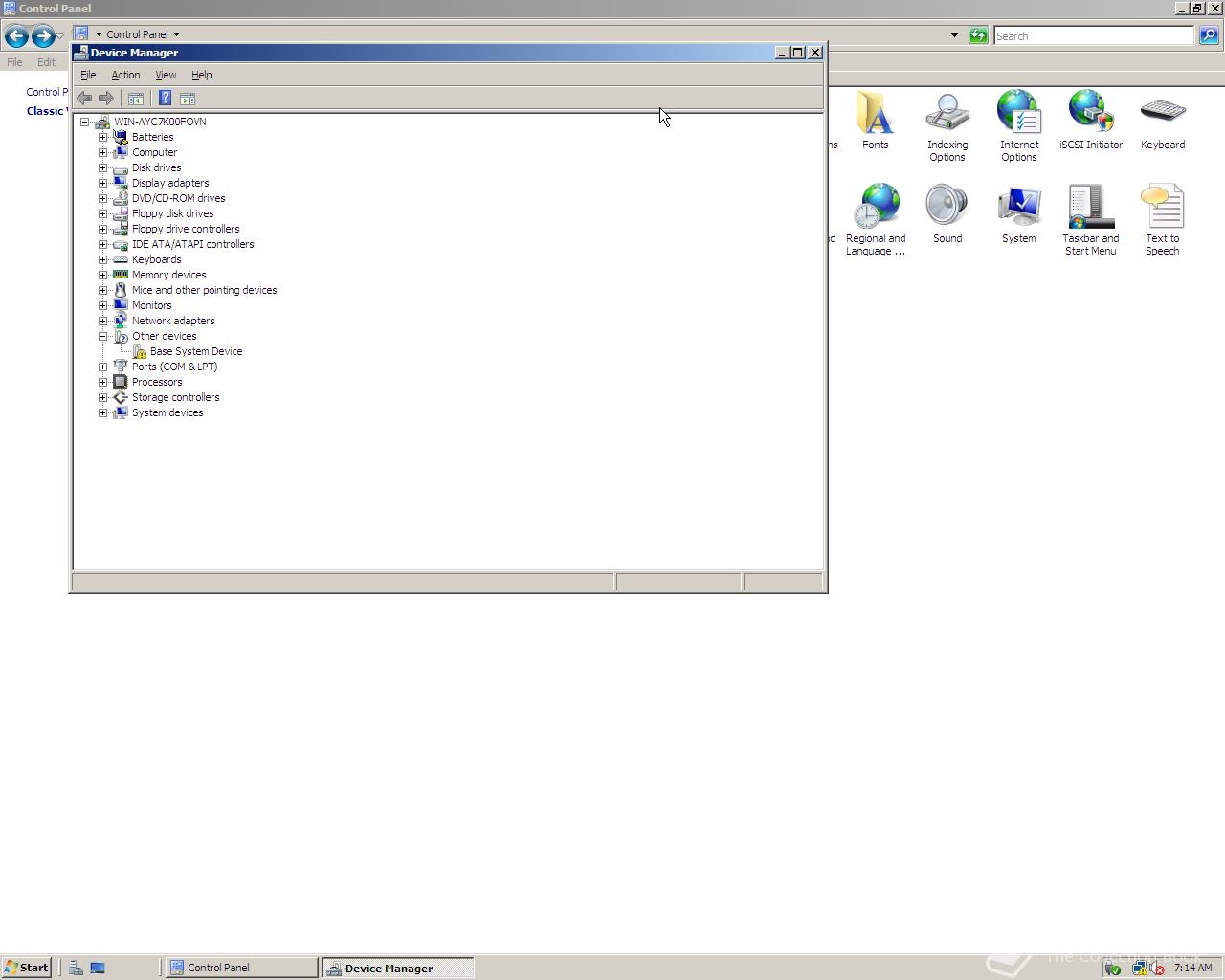The width and height of the screenshot is (1225, 980).
Task: Open the View menu in Device Manager
Action: pos(166,75)
